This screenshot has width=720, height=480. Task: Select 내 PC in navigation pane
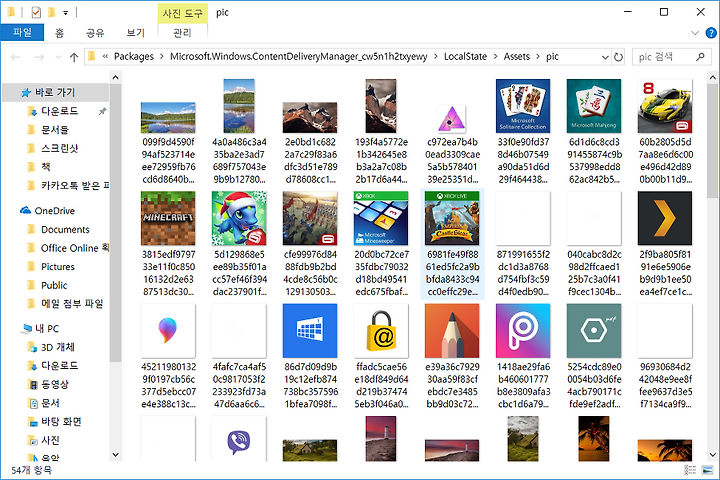[x=47, y=329]
